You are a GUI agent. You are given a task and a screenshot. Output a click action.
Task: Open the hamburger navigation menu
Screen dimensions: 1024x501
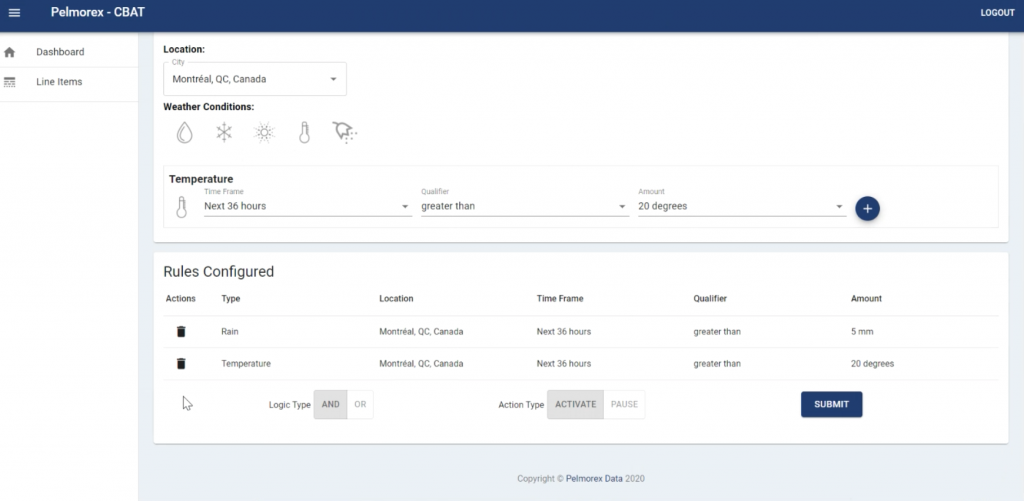14,12
